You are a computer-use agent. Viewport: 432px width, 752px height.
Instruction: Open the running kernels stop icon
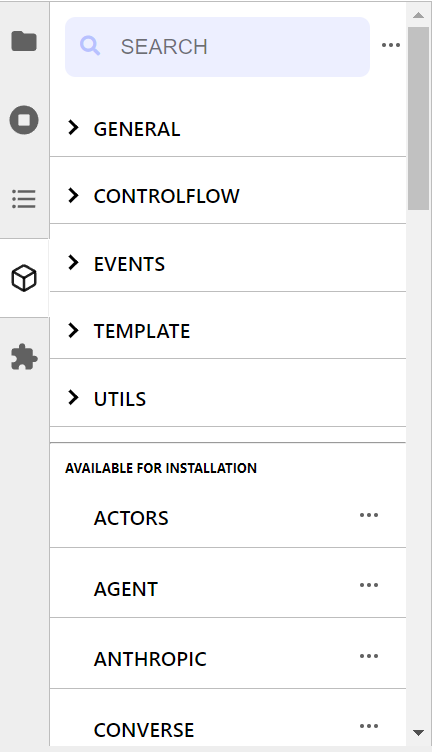point(24,119)
